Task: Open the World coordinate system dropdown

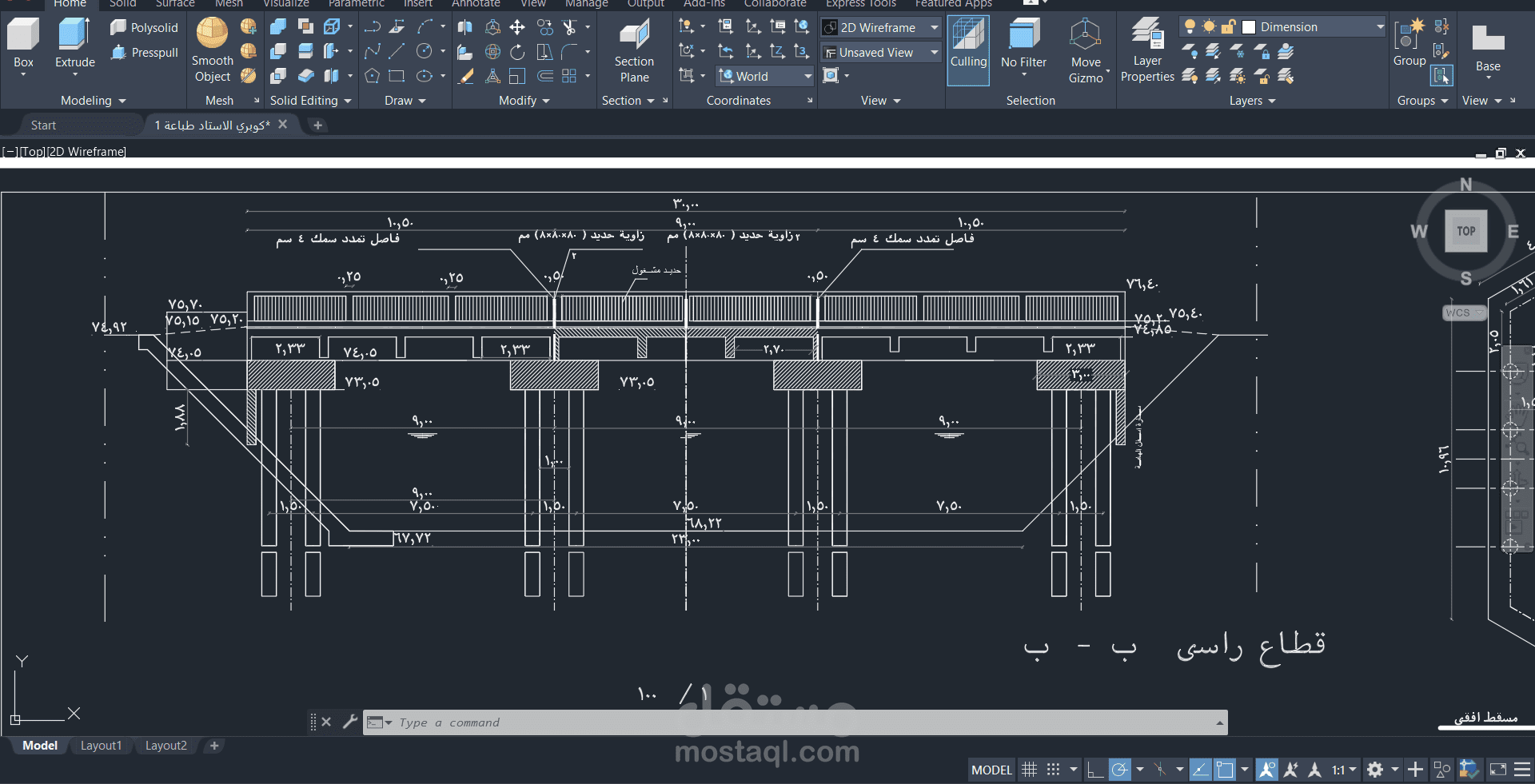Action: point(765,77)
